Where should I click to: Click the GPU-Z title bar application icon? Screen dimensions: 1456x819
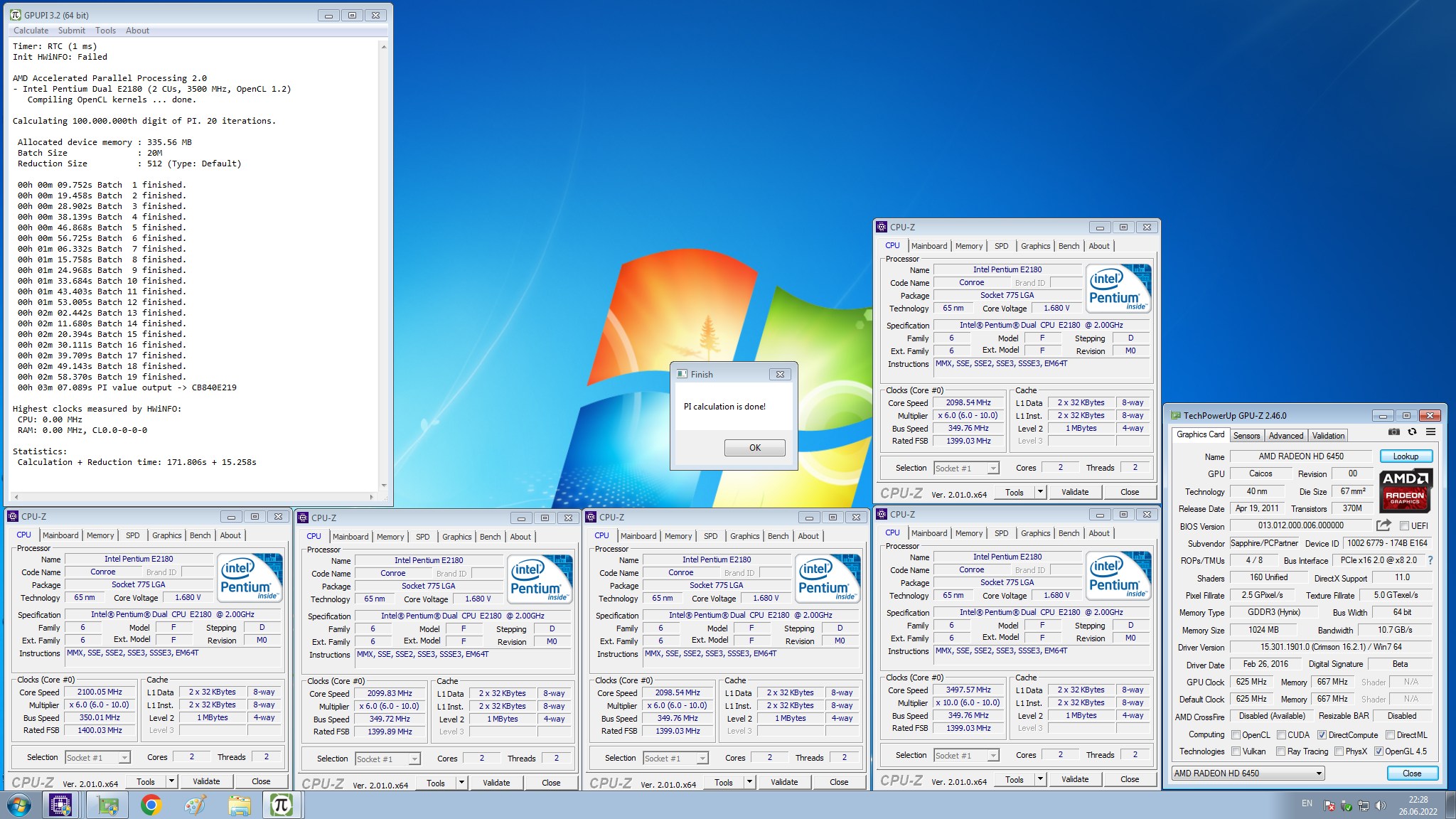coord(1176,416)
